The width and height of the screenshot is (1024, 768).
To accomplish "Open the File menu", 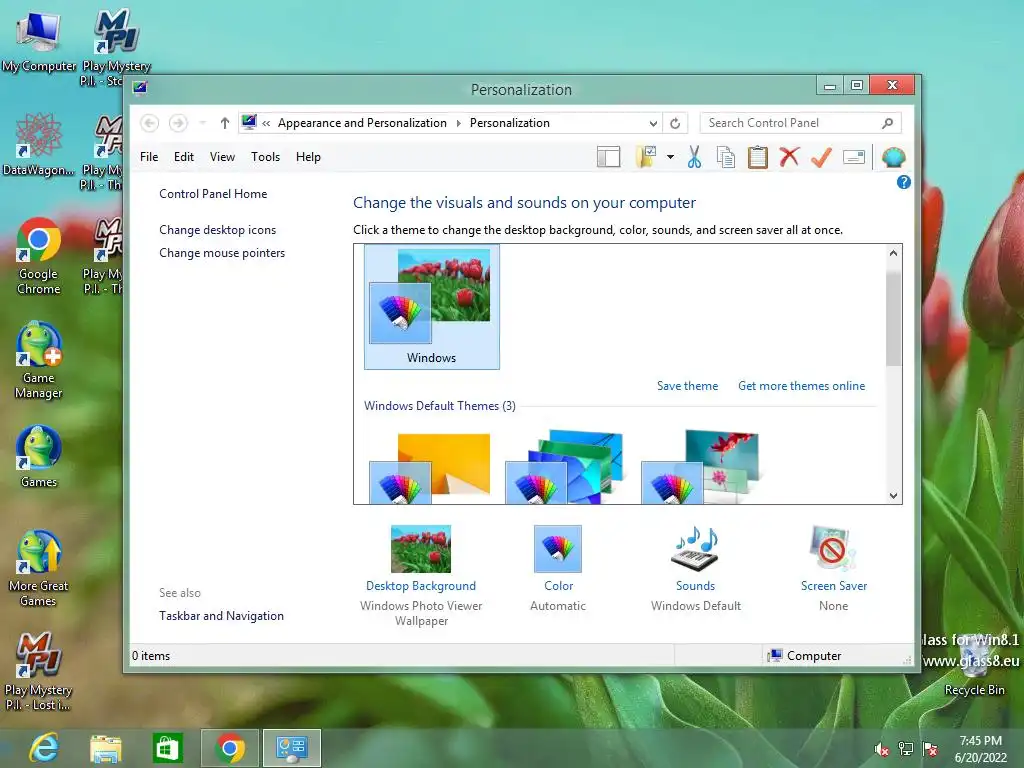I will click(x=149, y=157).
